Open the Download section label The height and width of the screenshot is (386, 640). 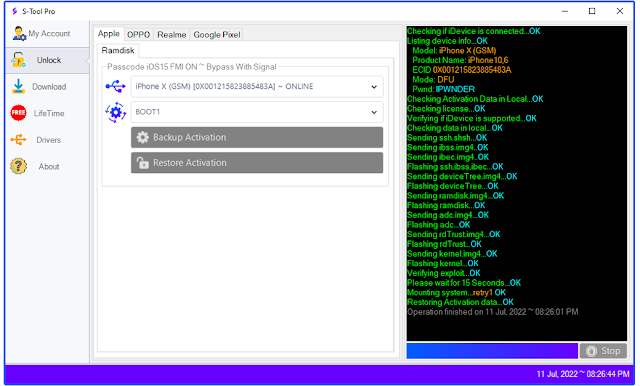tap(49, 87)
